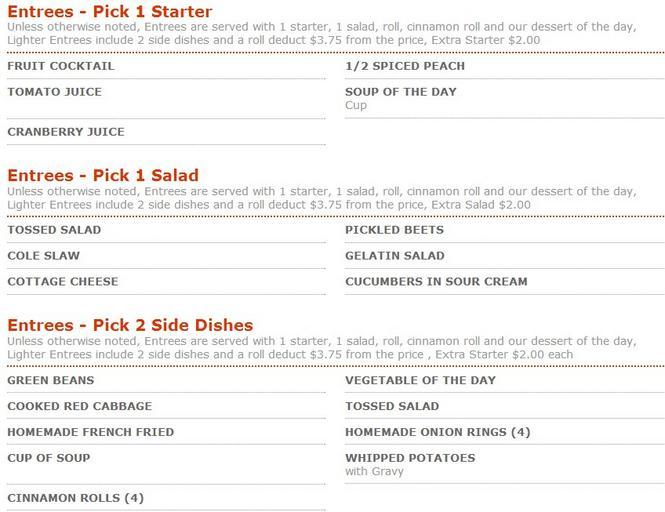The width and height of the screenshot is (665, 512).
Task: Choose Cooked Red Cabbage side dish
Action: pos(80,407)
